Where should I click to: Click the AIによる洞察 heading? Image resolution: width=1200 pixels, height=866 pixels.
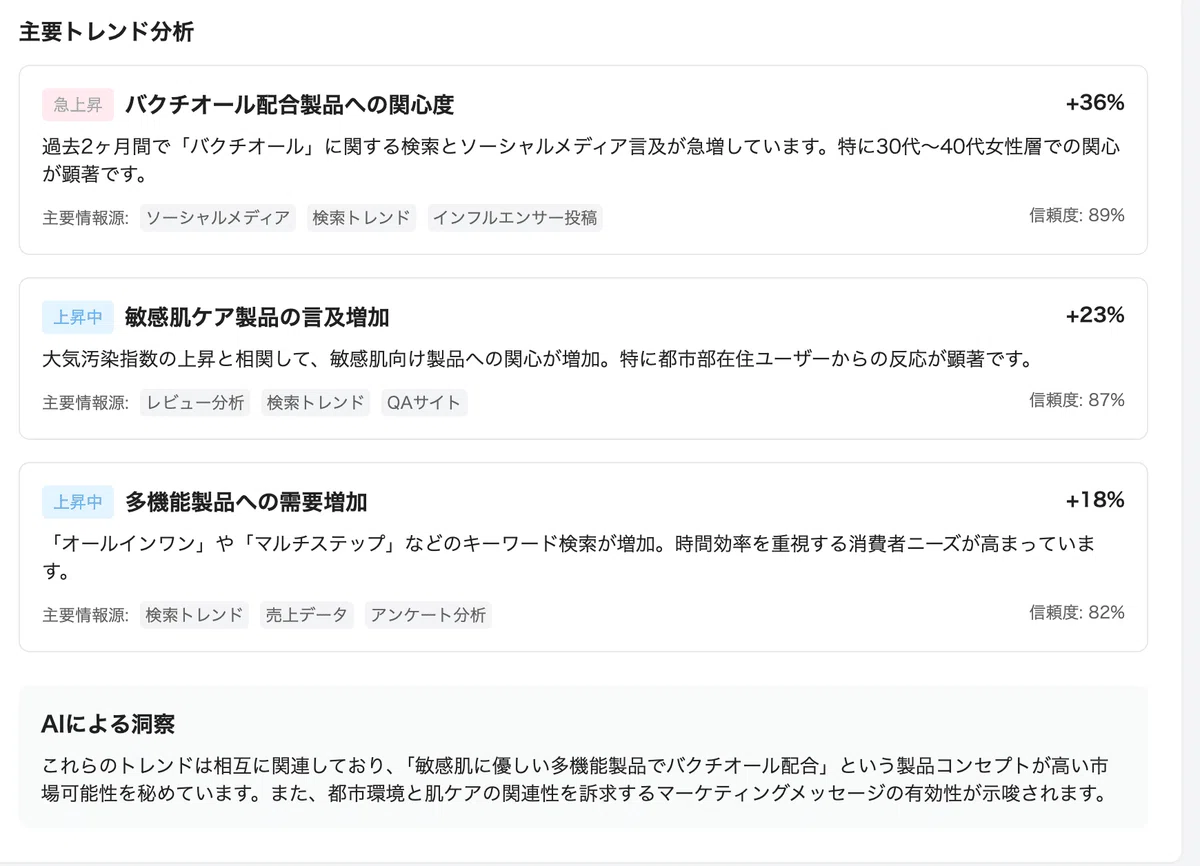(x=109, y=724)
